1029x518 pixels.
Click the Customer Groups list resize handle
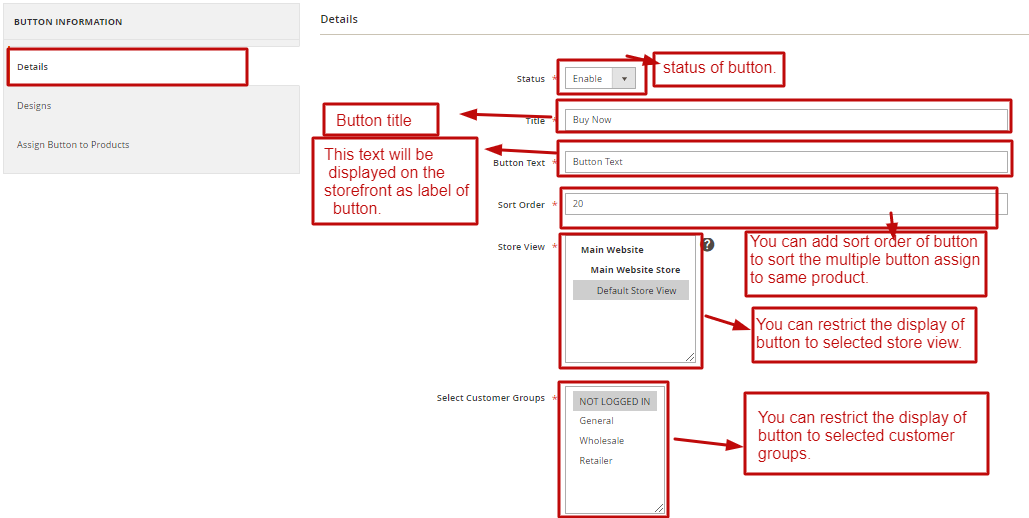659,508
